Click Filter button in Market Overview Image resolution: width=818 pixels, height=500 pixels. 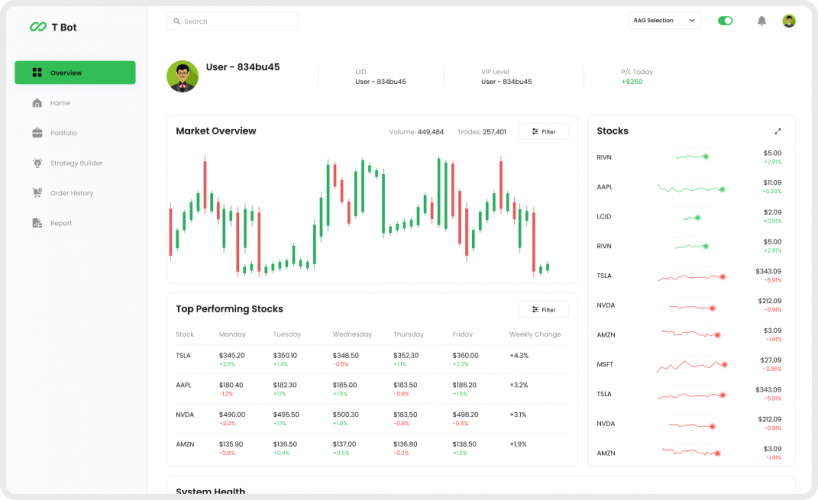(x=544, y=132)
